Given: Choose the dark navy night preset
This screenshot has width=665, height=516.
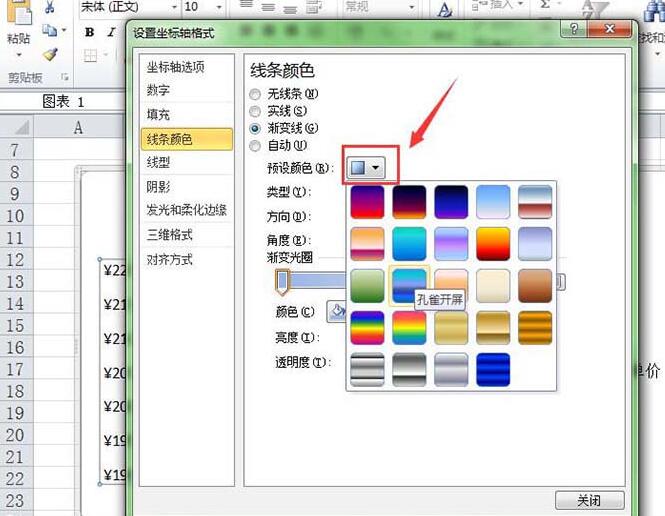Looking at the screenshot, I should (x=451, y=202).
